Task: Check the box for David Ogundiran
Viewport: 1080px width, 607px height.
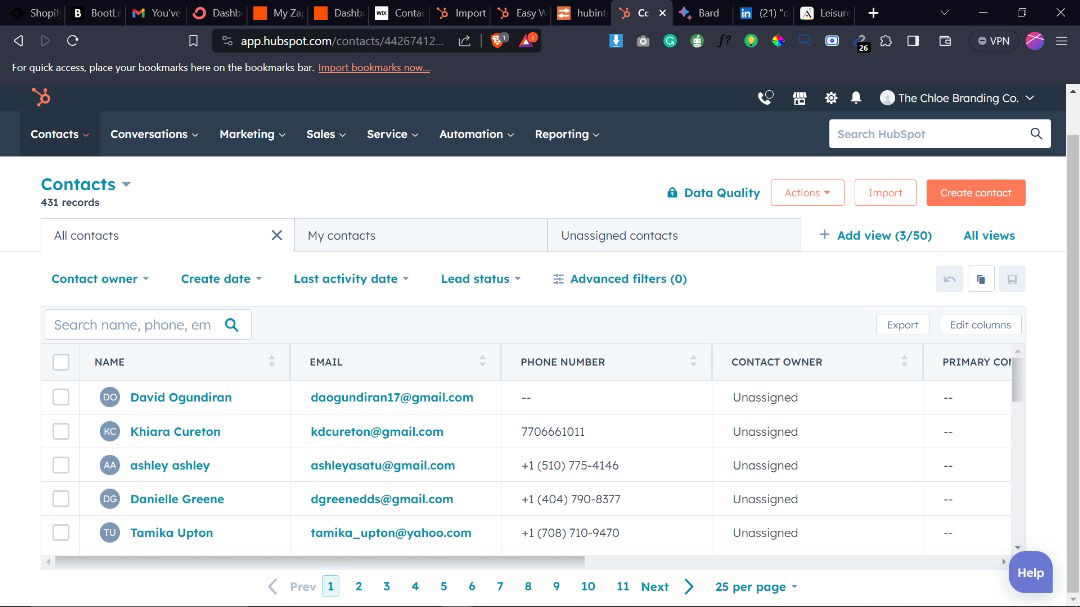Action: pos(61,397)
